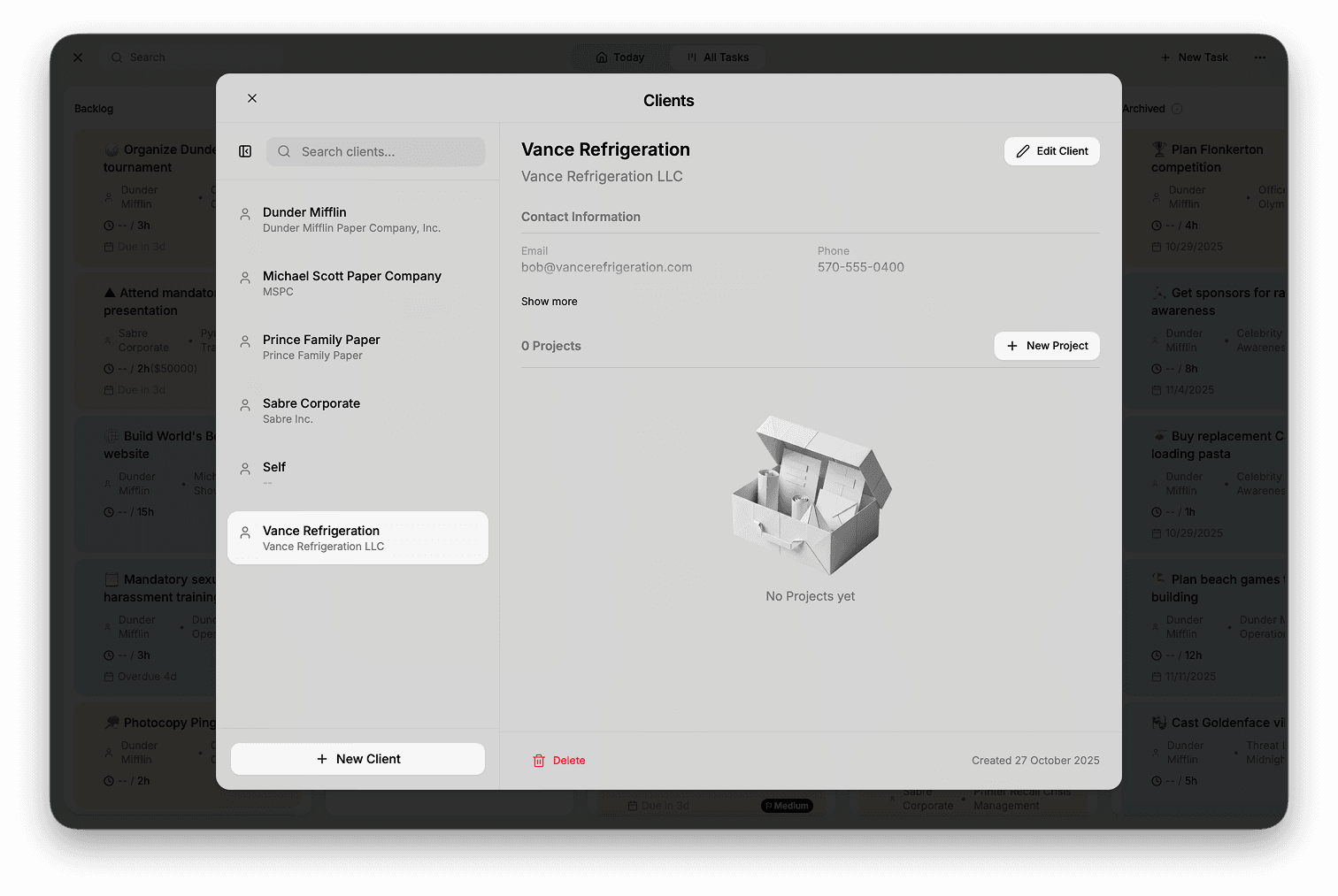Click the trash icon next to Delete
The image size is (1338, 896).
pyautogui.click(x=539, y=760)
